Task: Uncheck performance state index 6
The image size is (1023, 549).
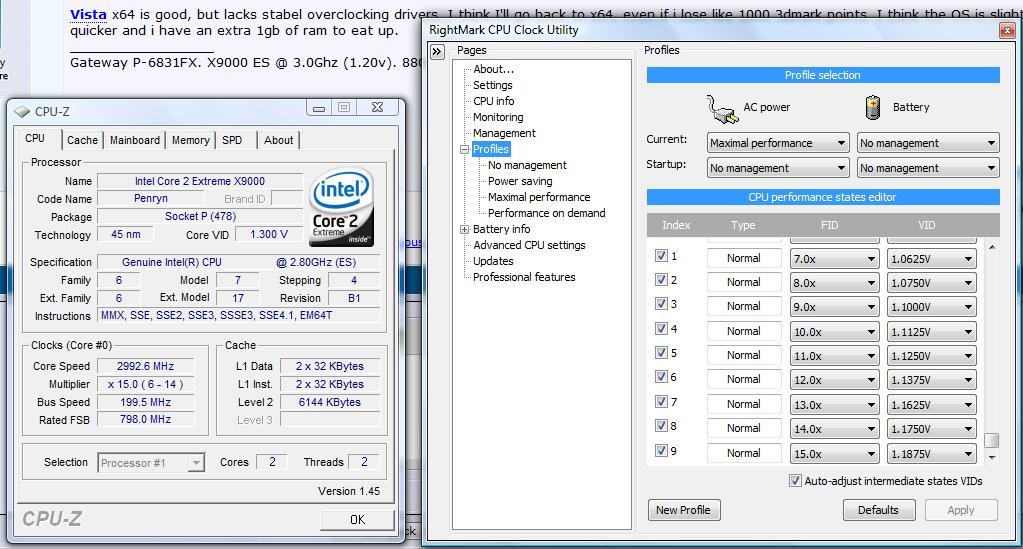Action: click(x=661, y=377)
